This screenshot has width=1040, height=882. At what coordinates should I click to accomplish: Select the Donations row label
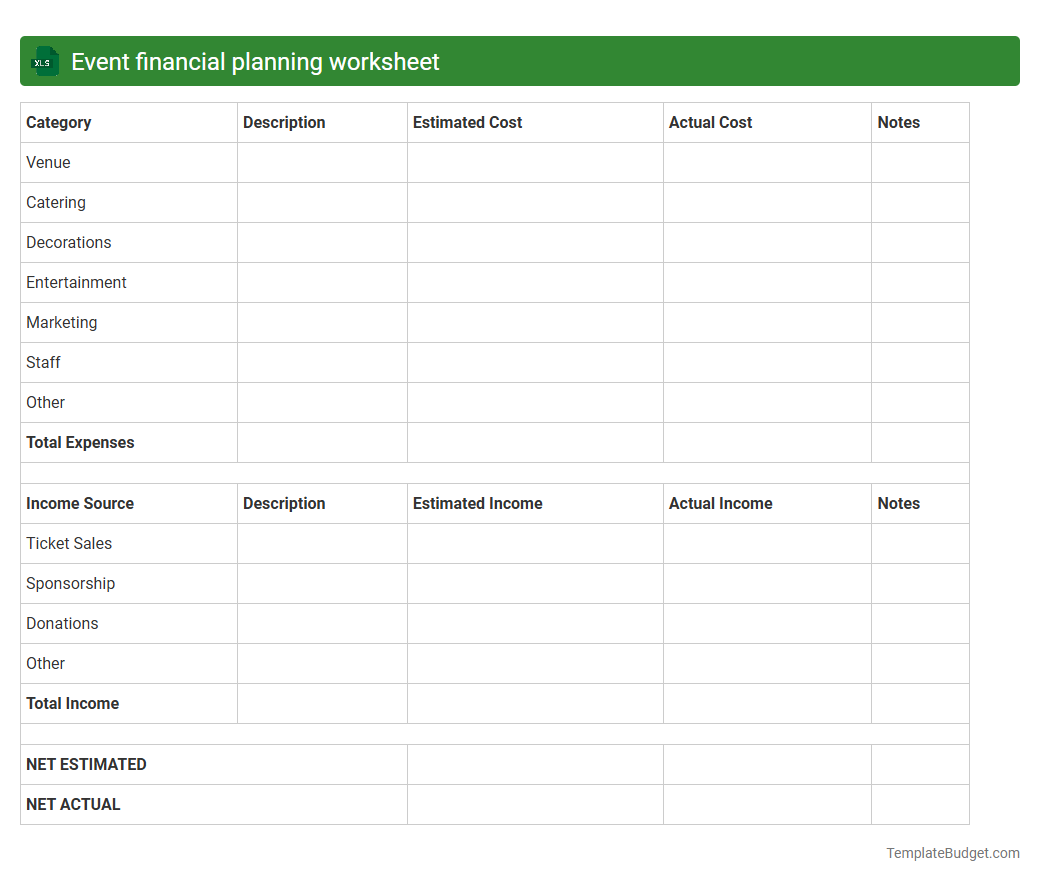[x=62, y=623]
